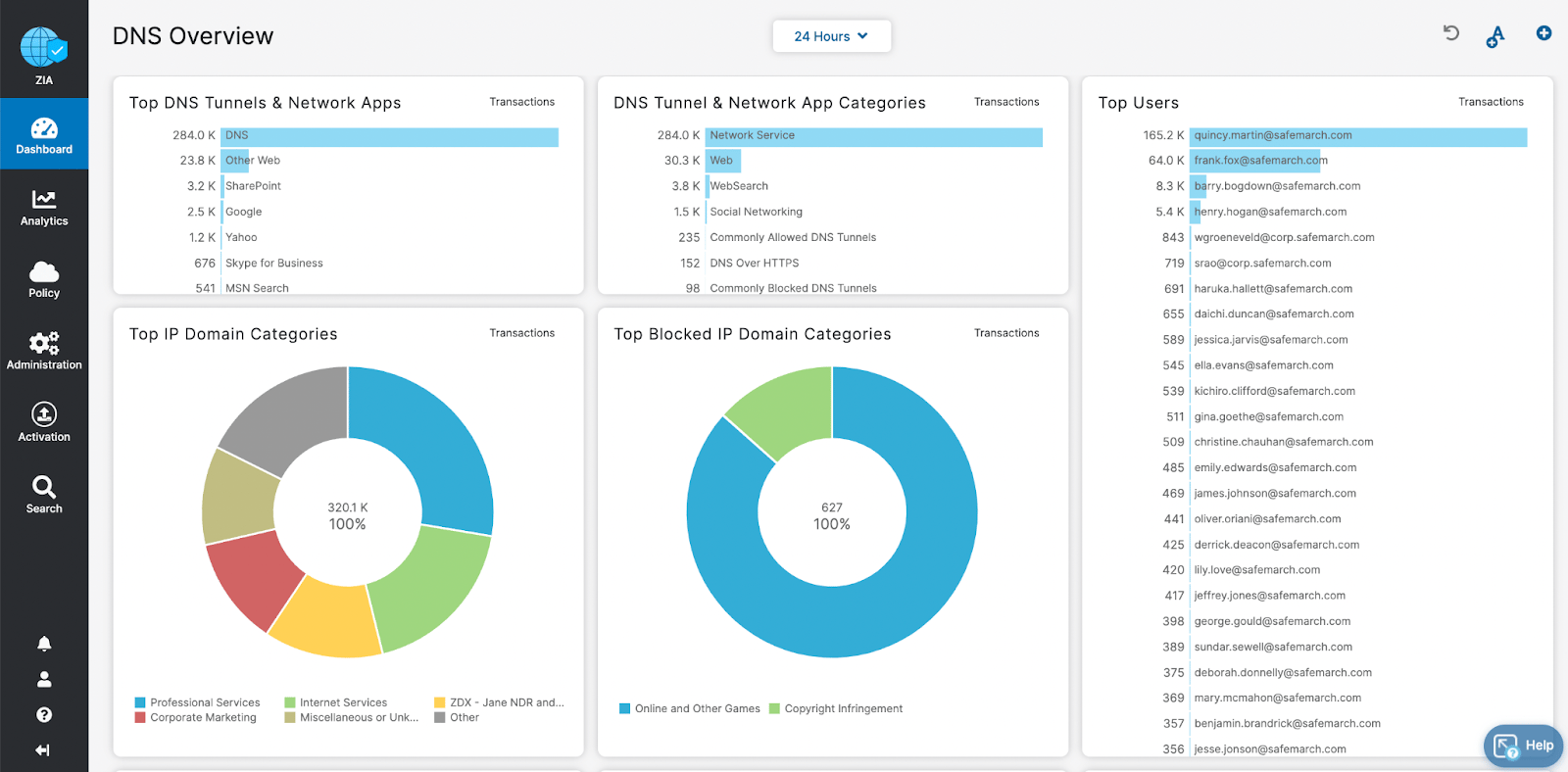Open the Search tool in sidebar

point(44,494)
